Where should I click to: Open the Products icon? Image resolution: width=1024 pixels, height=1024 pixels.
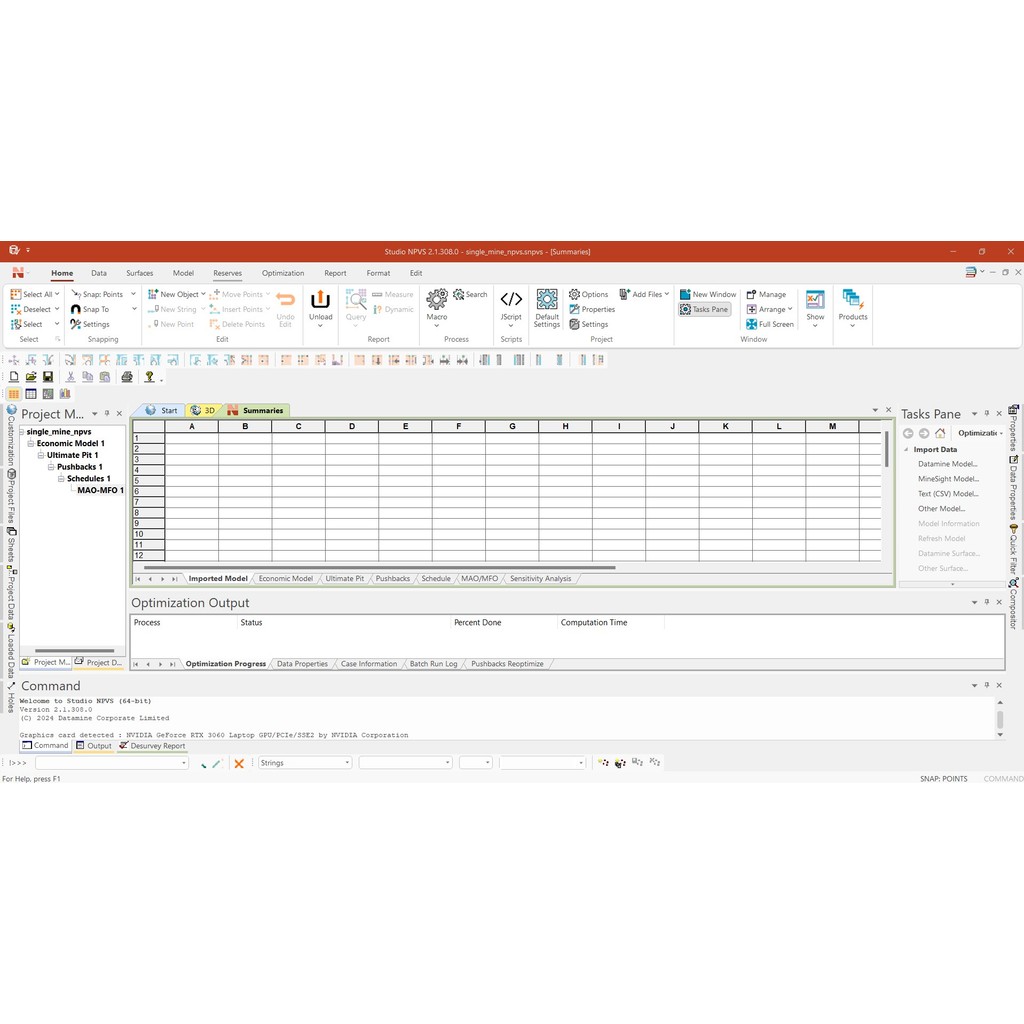(x=852, y=300)
